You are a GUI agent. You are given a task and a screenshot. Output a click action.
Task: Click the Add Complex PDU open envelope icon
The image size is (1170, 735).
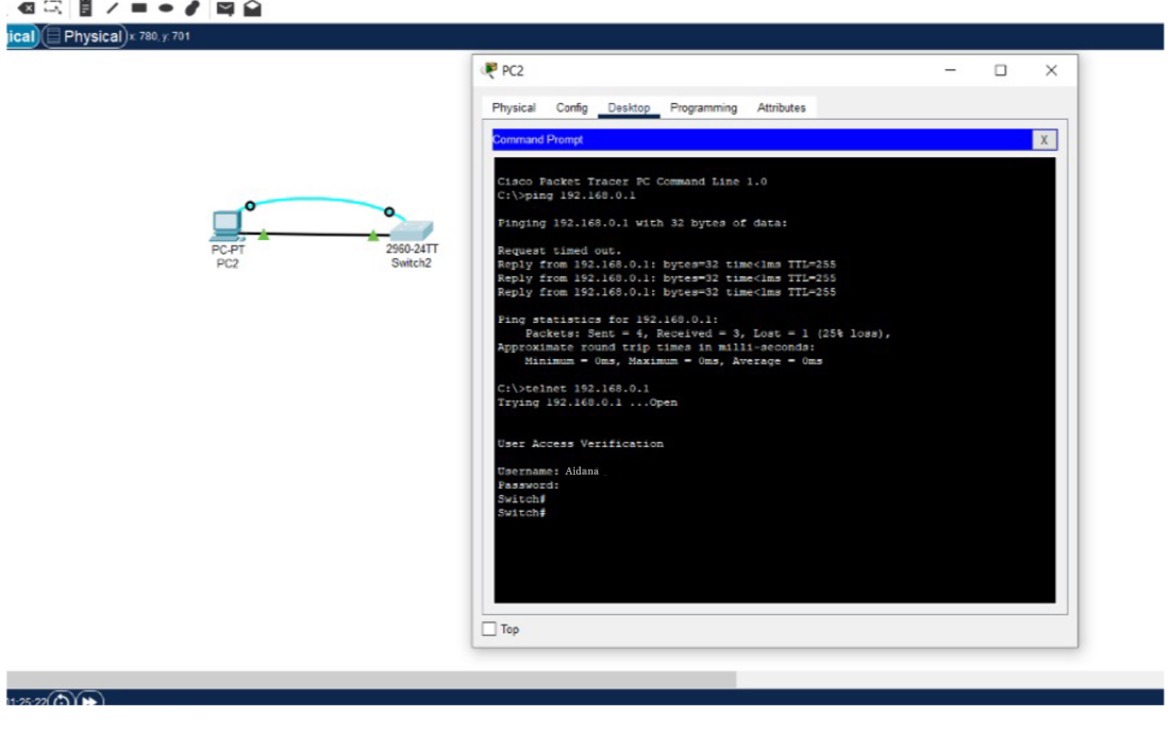click(x=252, y=8)
